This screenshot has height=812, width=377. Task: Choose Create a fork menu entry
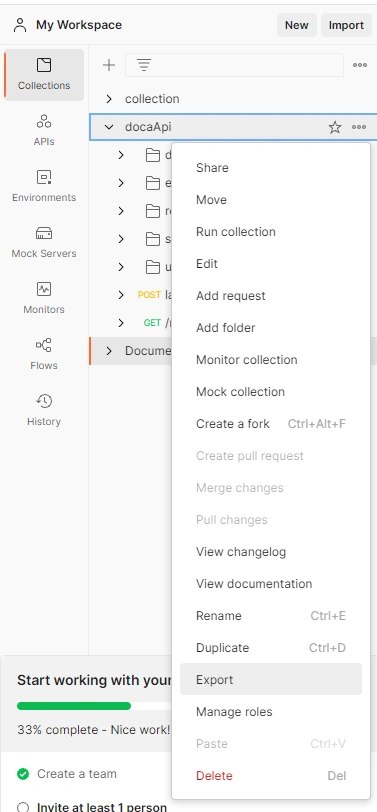(271, 424)
